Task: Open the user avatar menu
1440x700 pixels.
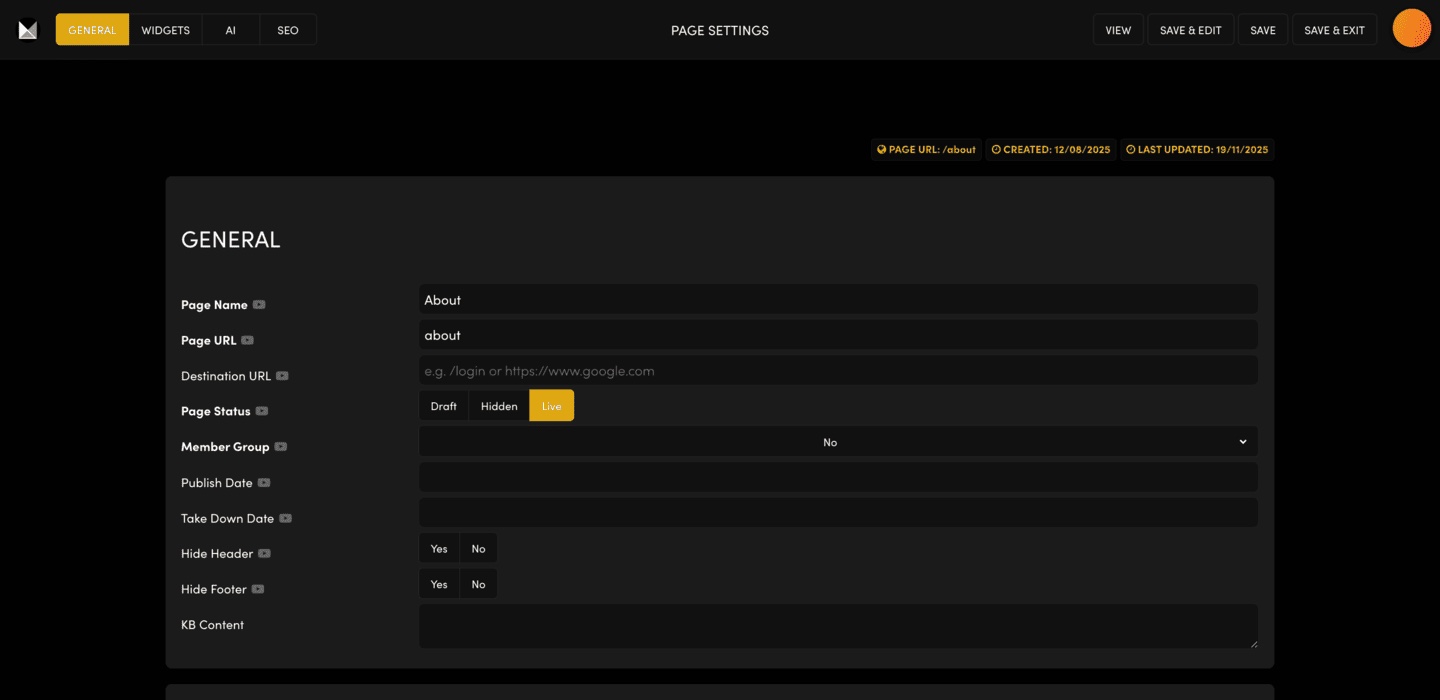Action: [1412, 28]
